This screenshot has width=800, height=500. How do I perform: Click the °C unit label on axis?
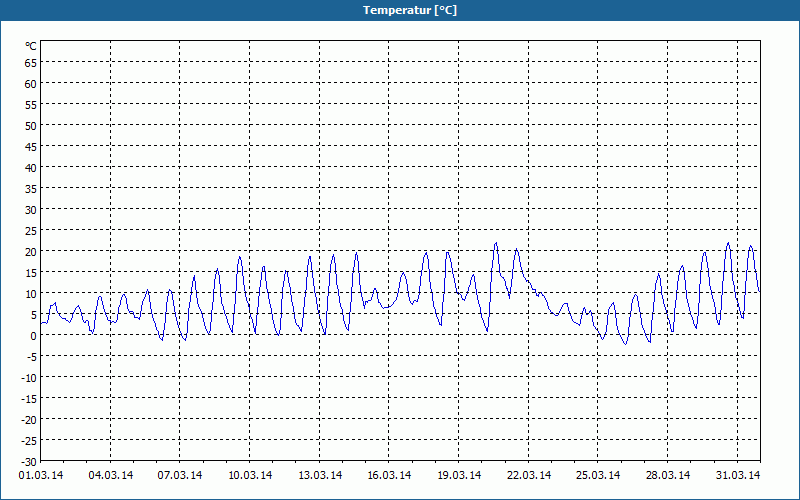31,46
